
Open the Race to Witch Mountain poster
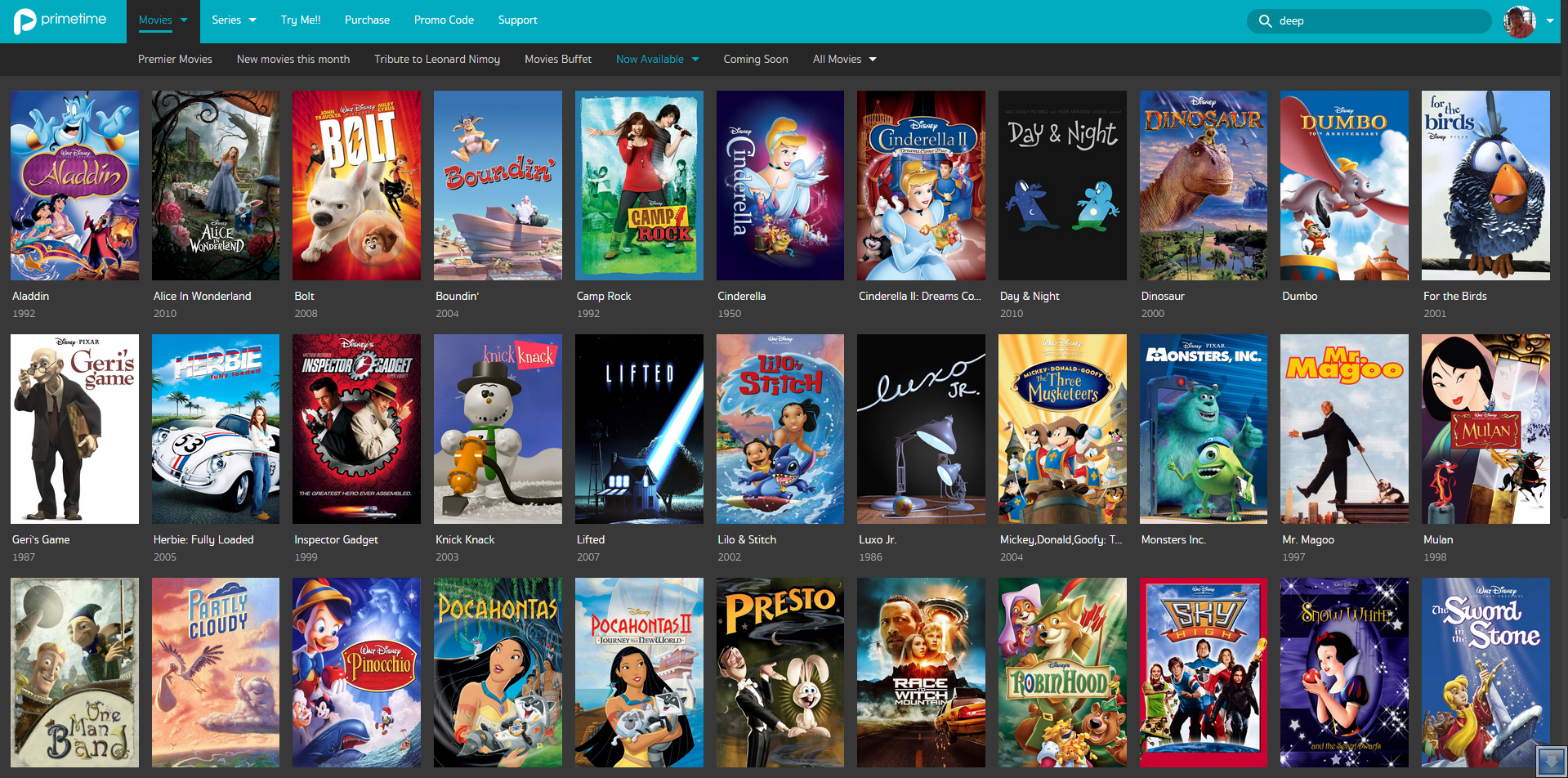point(921,673)
